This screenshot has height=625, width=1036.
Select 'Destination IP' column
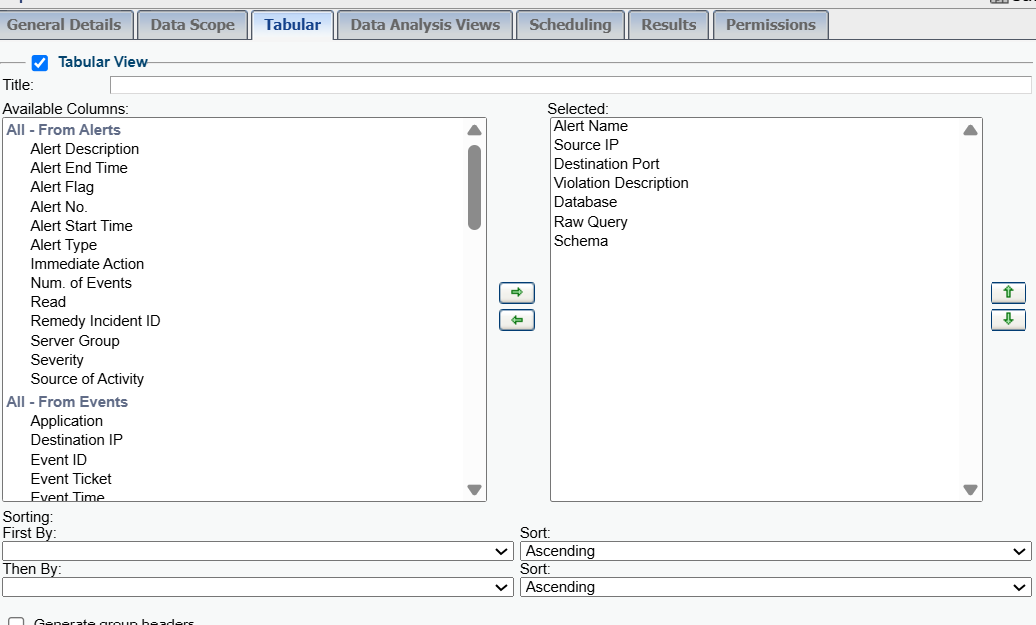tap(77, 441)
